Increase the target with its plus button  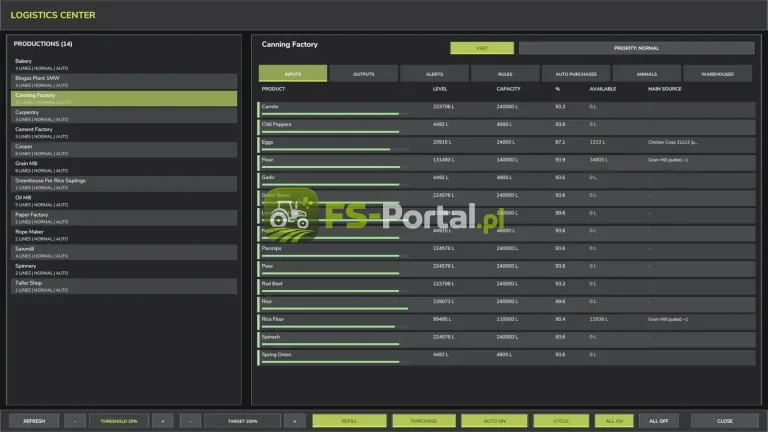294,421
